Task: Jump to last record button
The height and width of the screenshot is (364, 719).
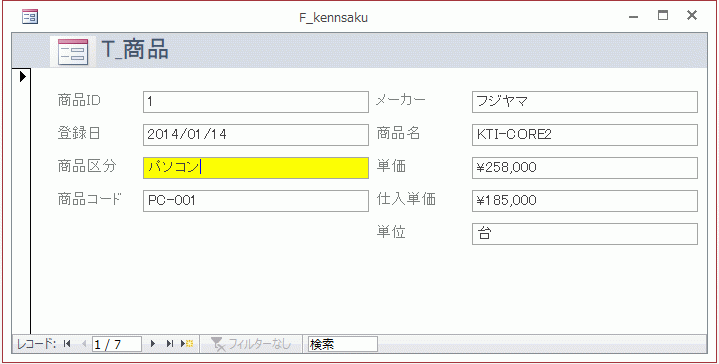Action: pos(170,344)
